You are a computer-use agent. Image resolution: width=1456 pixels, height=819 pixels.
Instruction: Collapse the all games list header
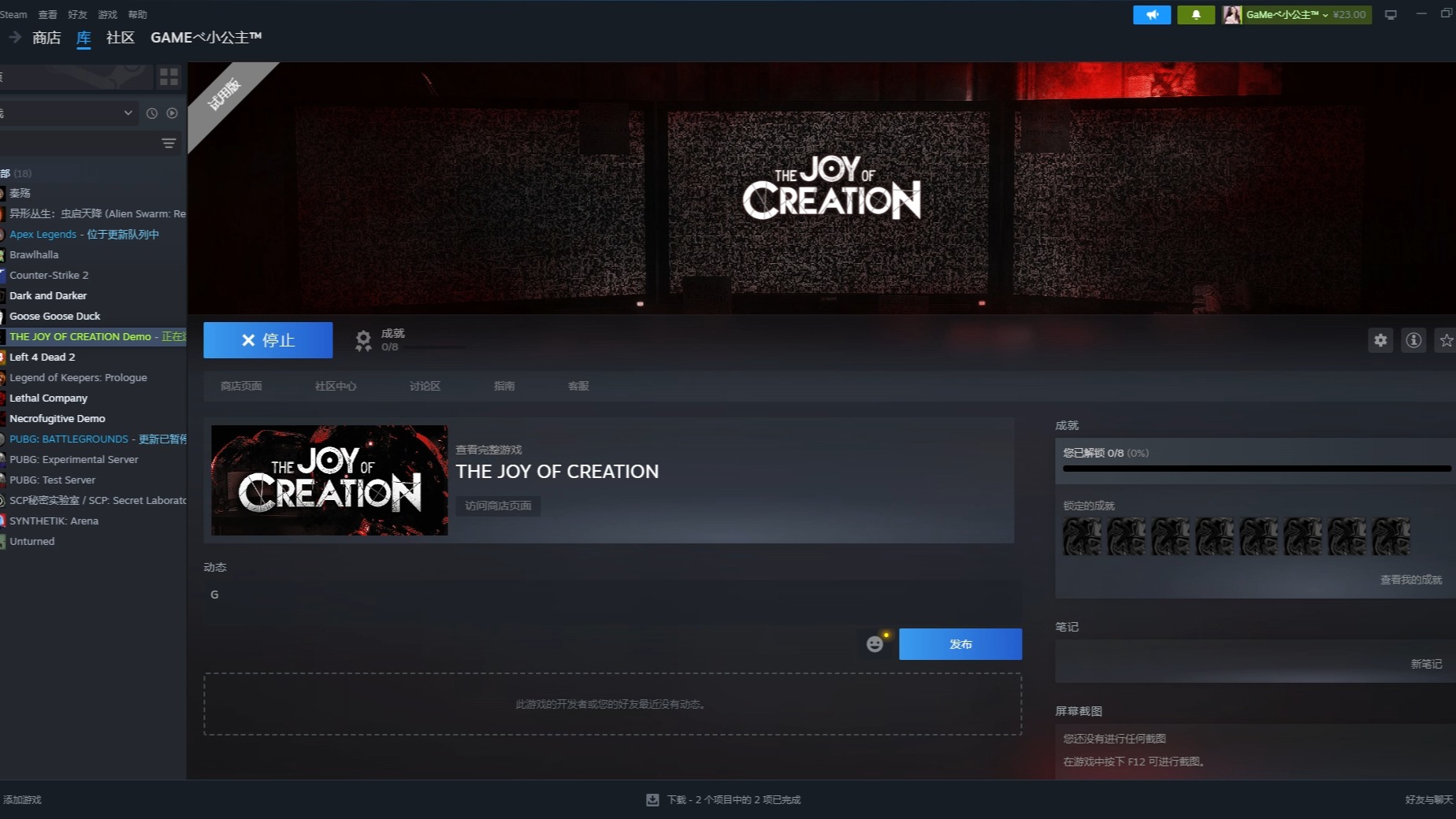coord(16,173)
